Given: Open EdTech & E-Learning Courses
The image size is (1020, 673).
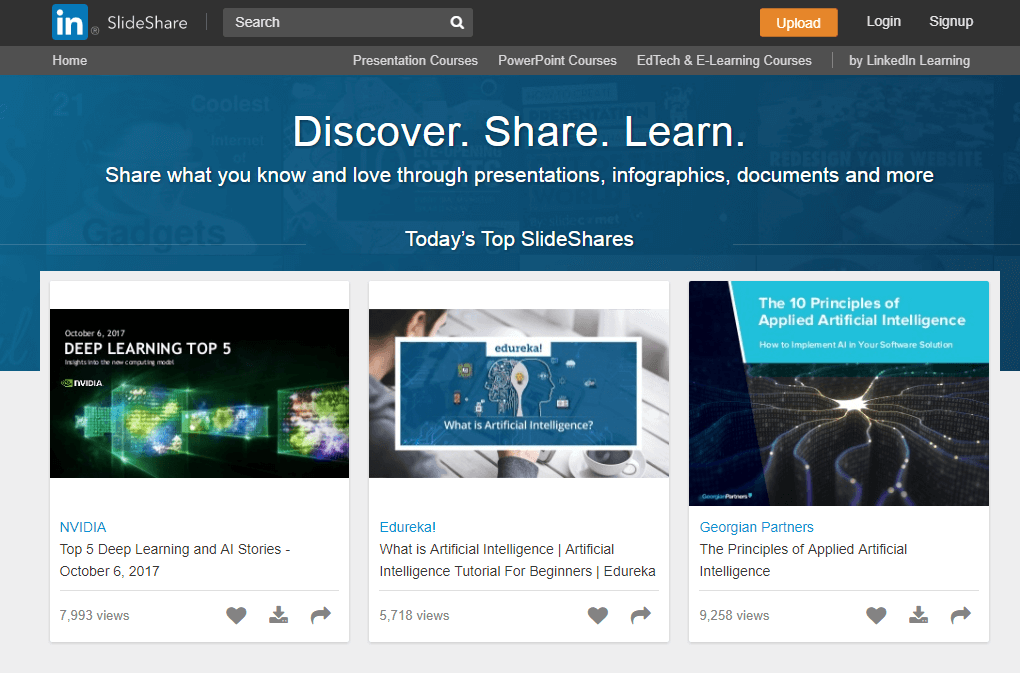Looking at the screenshot, I should click(x=724, y=60).
